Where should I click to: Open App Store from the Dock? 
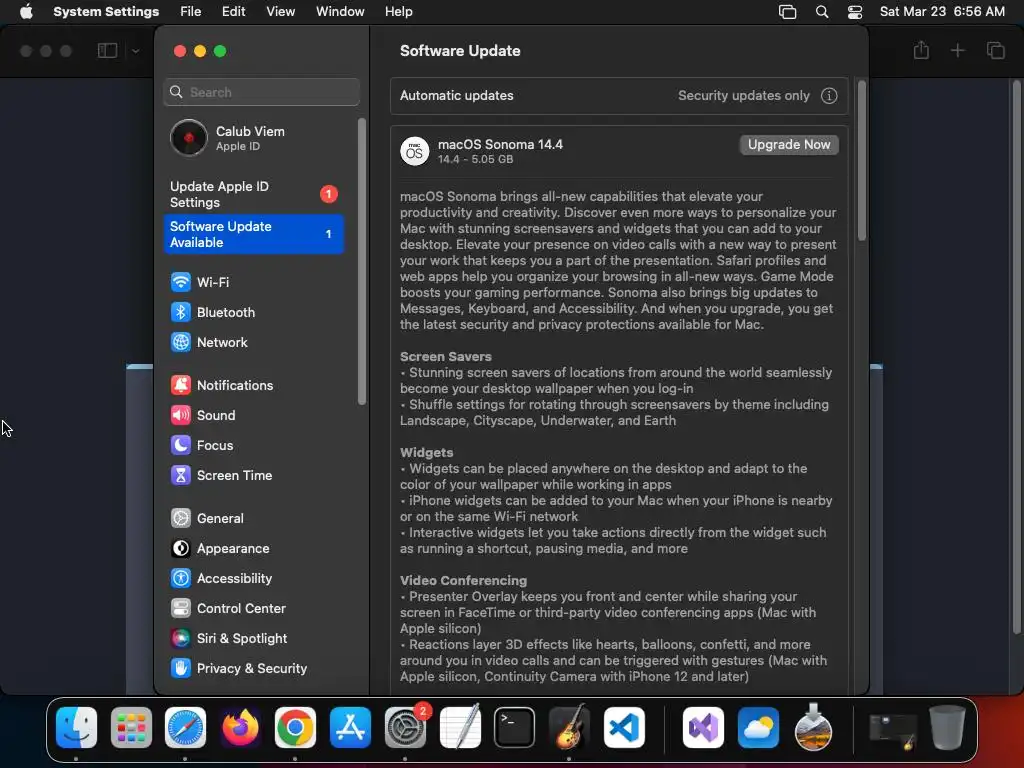[350, 728]
